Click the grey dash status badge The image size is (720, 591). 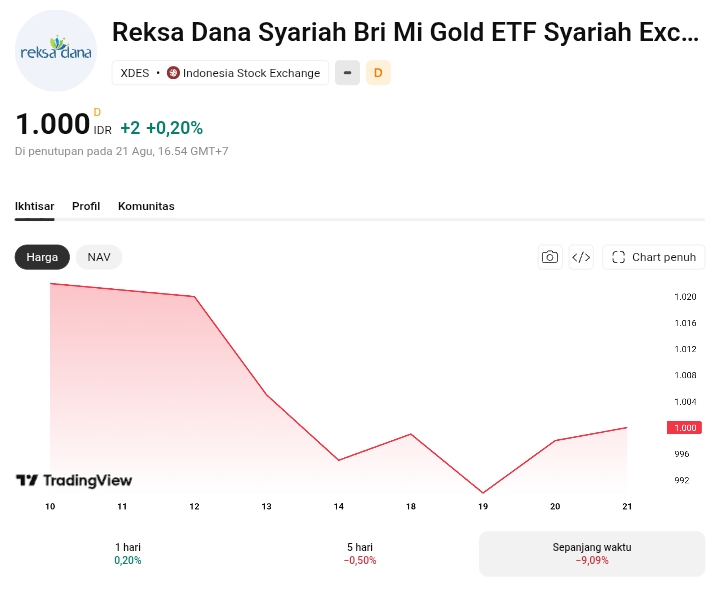(x=347, y=73)
